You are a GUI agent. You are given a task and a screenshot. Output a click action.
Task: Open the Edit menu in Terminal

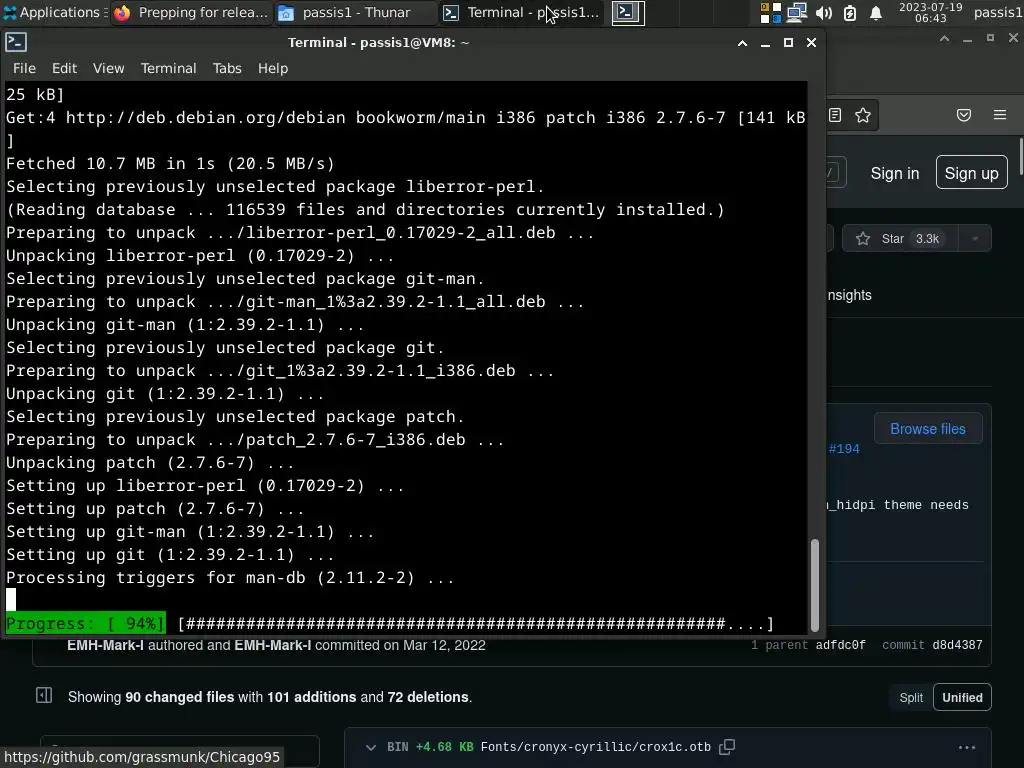[x=64, y=68]
